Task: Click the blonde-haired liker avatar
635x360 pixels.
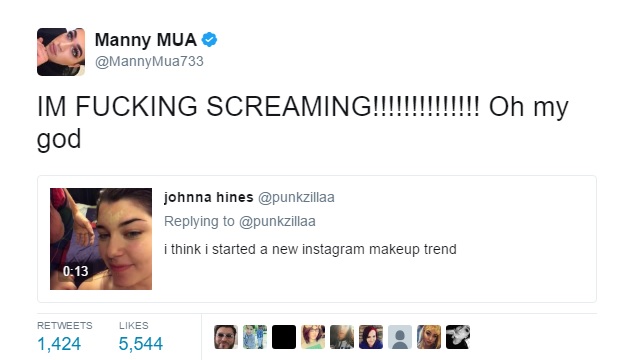Action: [429, 337]
